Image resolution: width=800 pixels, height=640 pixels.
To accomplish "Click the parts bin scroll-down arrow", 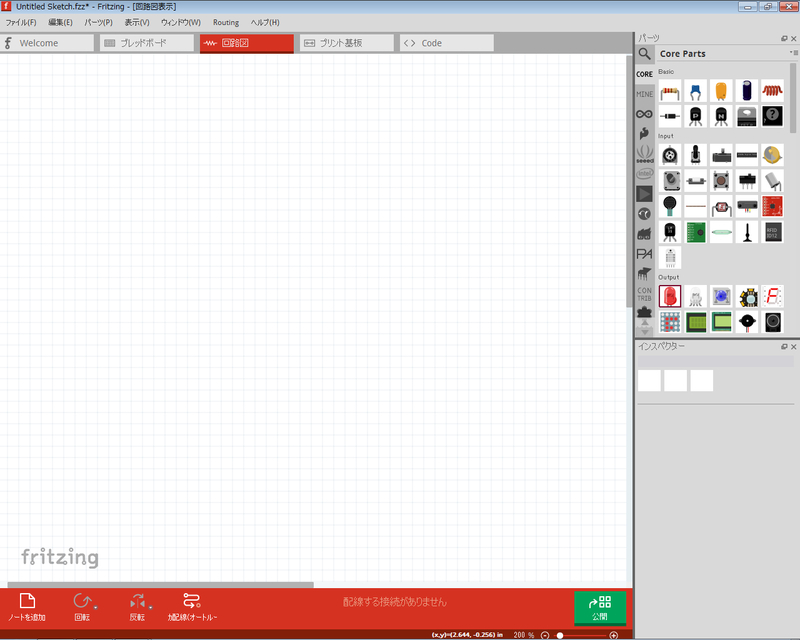I will coord(644,331).
